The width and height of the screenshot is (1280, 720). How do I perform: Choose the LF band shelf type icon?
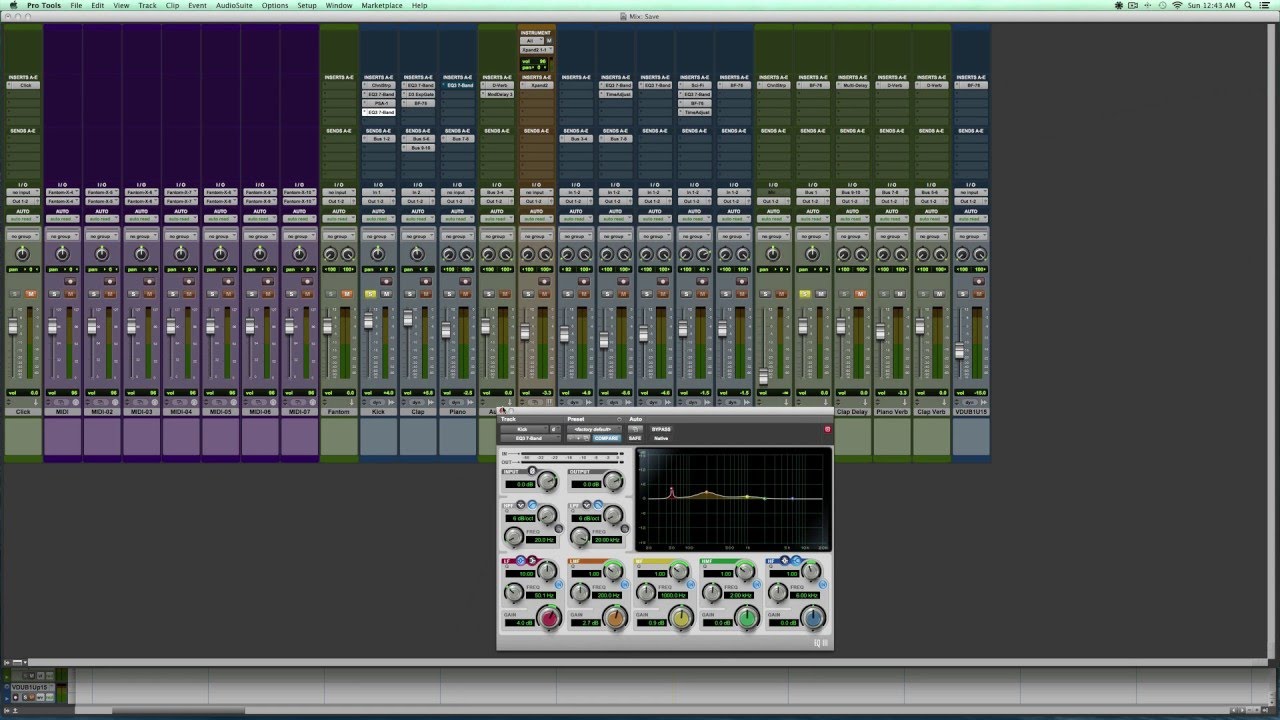(532, 561)
